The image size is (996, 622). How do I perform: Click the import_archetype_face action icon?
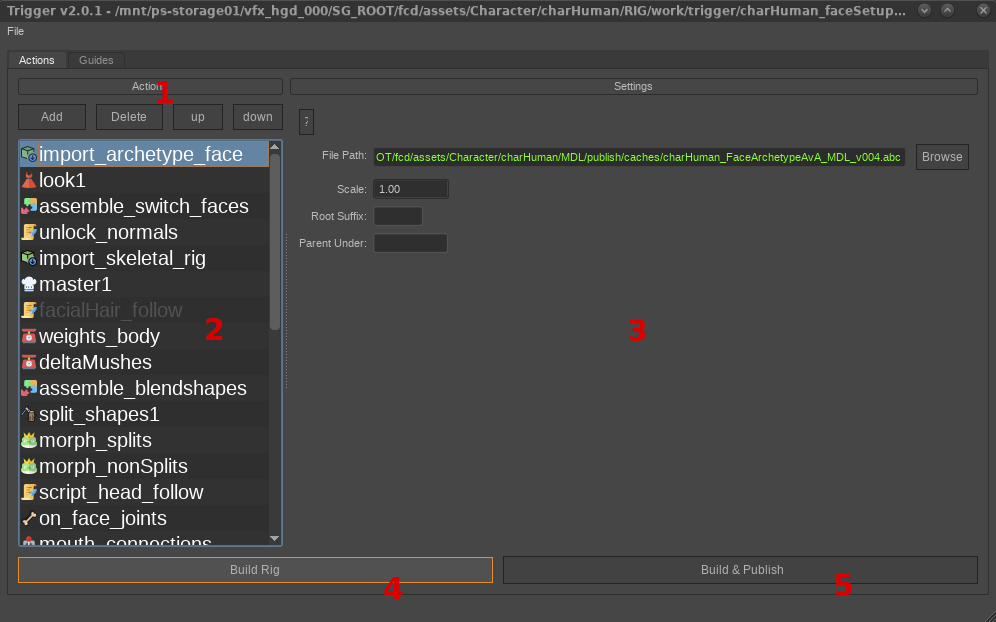(x=29, y=154)
